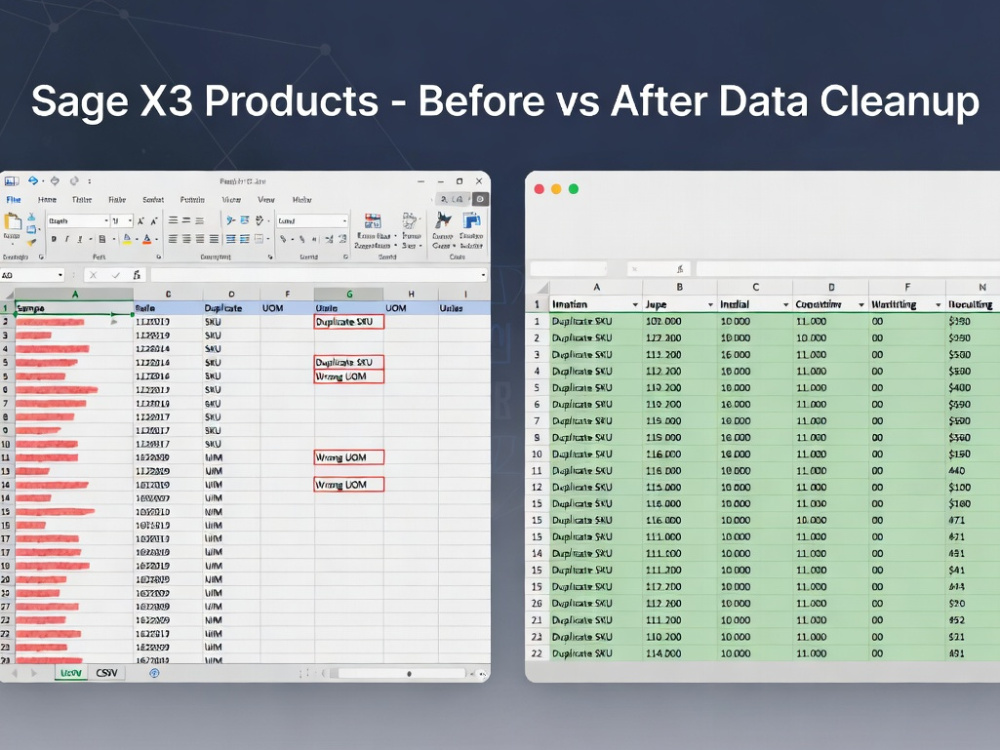Open the Home ribbon tab
The image size is (1000, 750).
click(x=47, y=200)
